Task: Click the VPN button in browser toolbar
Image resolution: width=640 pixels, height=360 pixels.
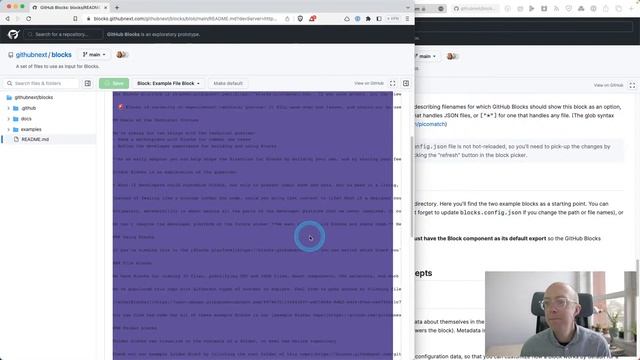Action: point(393,19)
